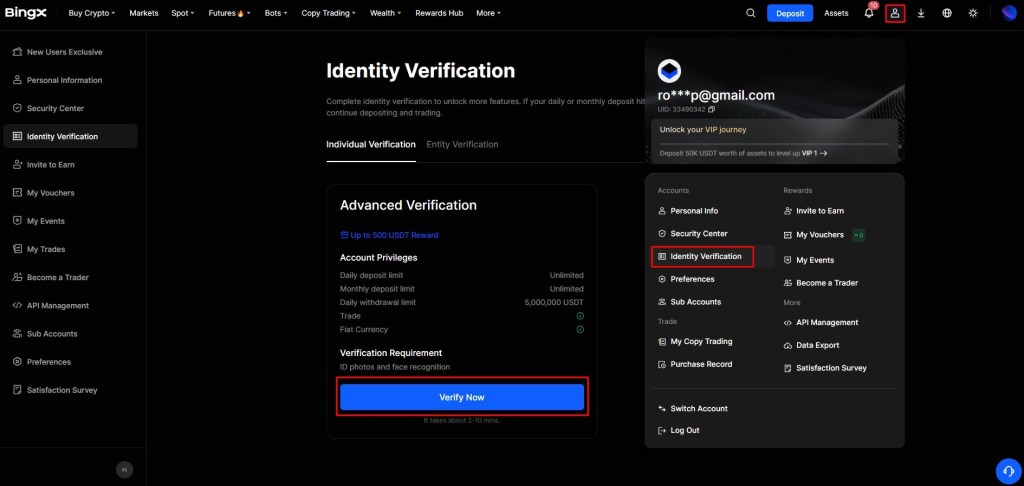Click Personal Info in account dropdown

(688, 211)
